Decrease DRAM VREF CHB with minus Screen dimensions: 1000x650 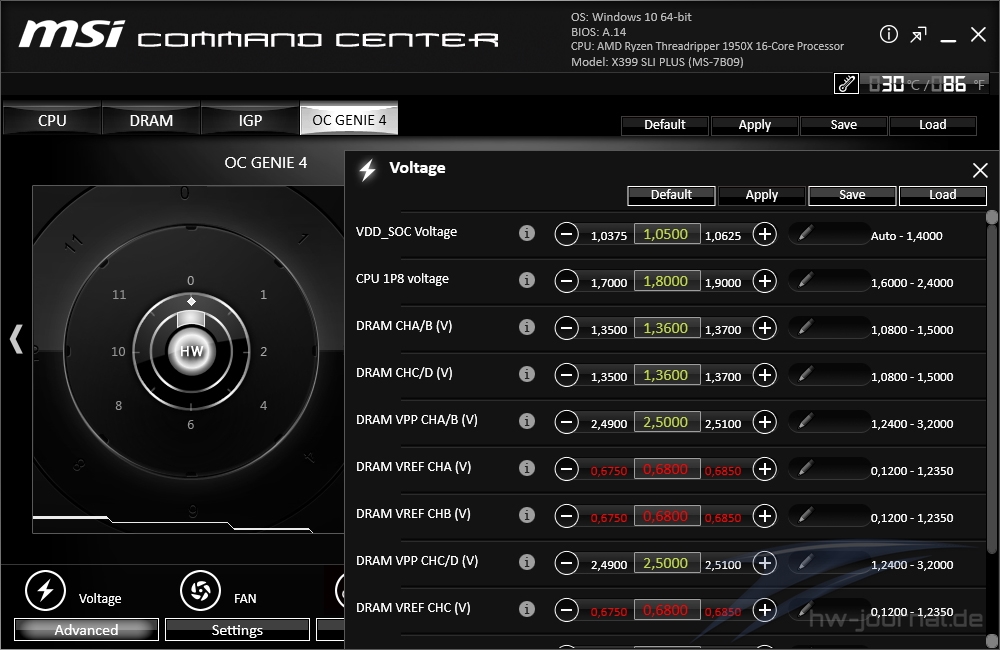pyautogui.click(x=566, y=516)
